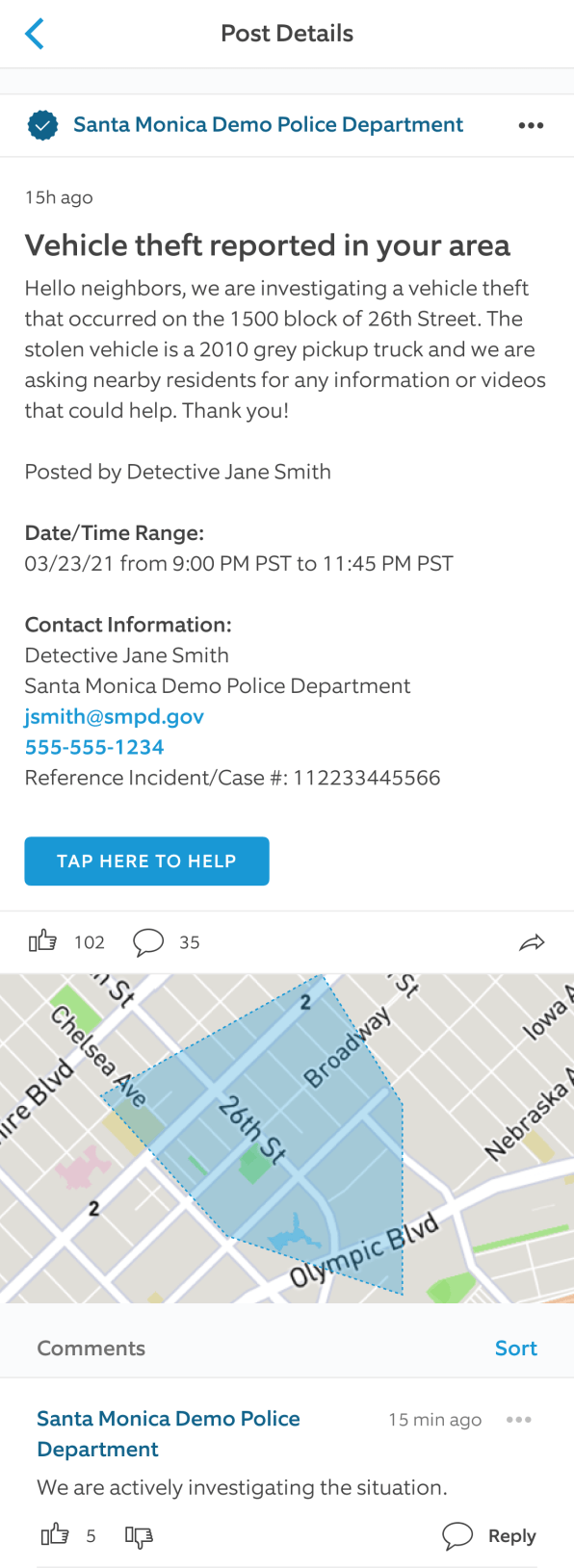Share the post with the arrow icon
The image size is (574, 1568).
pyautogui.click(x=532, y=942)
